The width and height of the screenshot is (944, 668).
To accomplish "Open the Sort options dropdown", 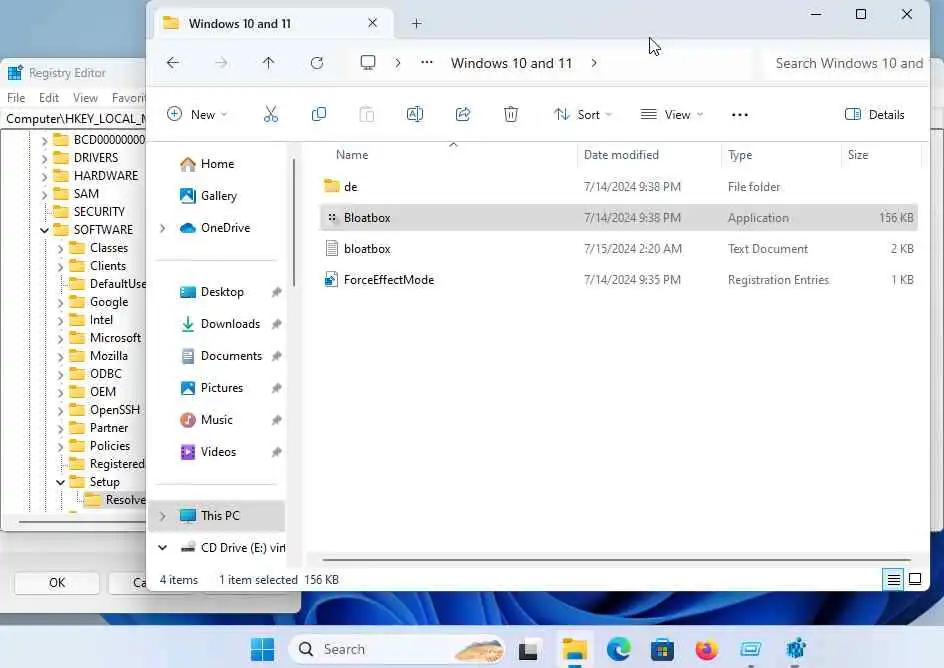I will click(582, 114).
